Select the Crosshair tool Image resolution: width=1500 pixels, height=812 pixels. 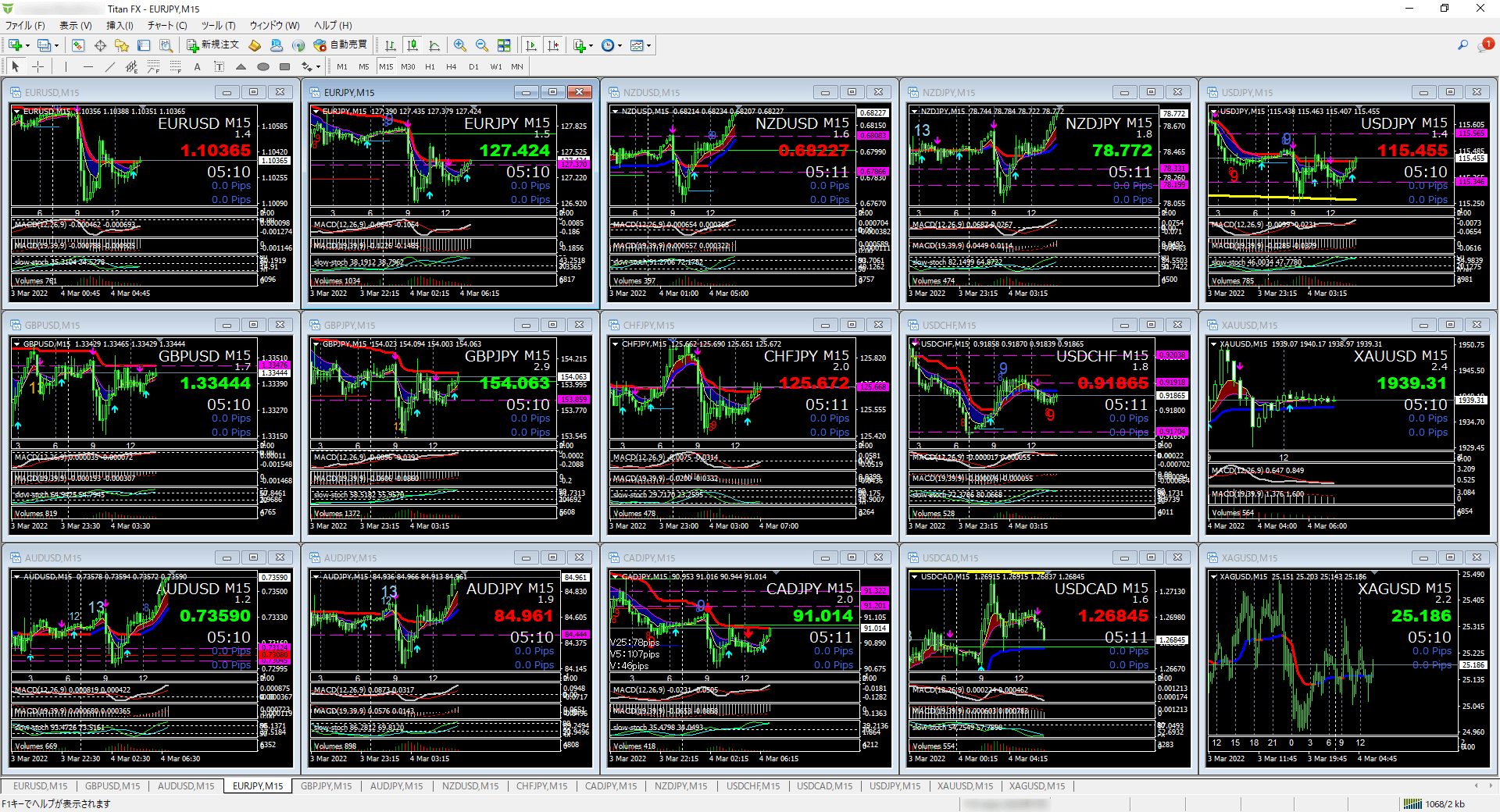(x=37, y=66)
